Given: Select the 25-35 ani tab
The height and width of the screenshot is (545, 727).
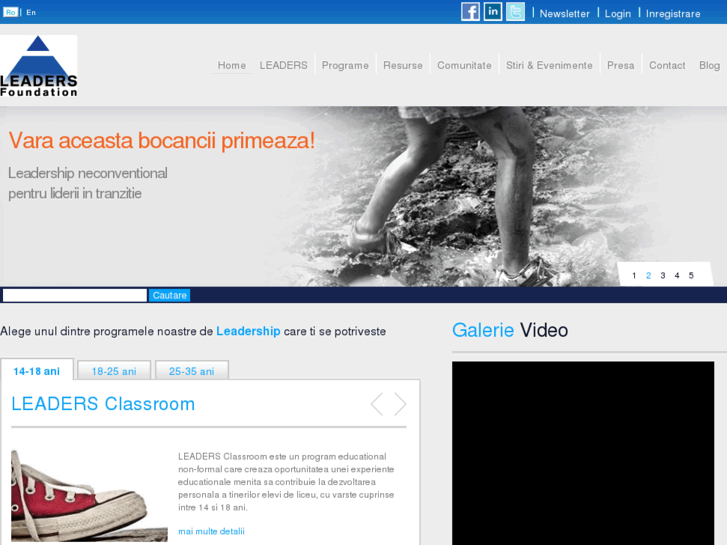Looking at the screenshot, I should (191, 371).
